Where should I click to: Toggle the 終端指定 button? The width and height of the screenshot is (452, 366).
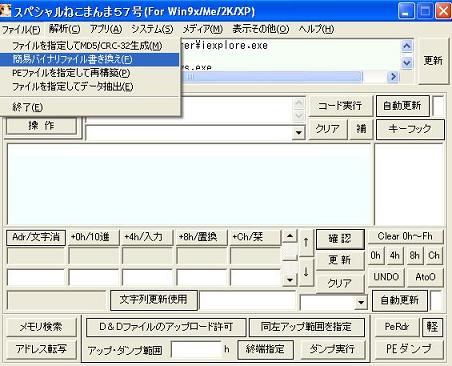coord(265,349)
